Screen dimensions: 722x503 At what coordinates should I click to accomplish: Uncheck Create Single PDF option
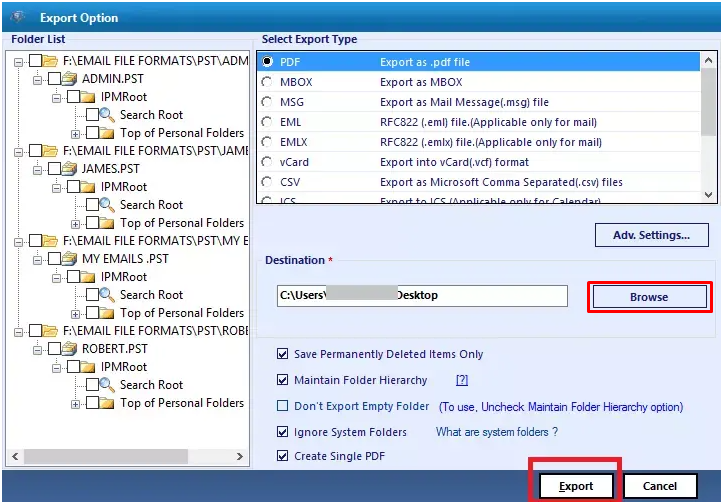click(x=282, y=456)
